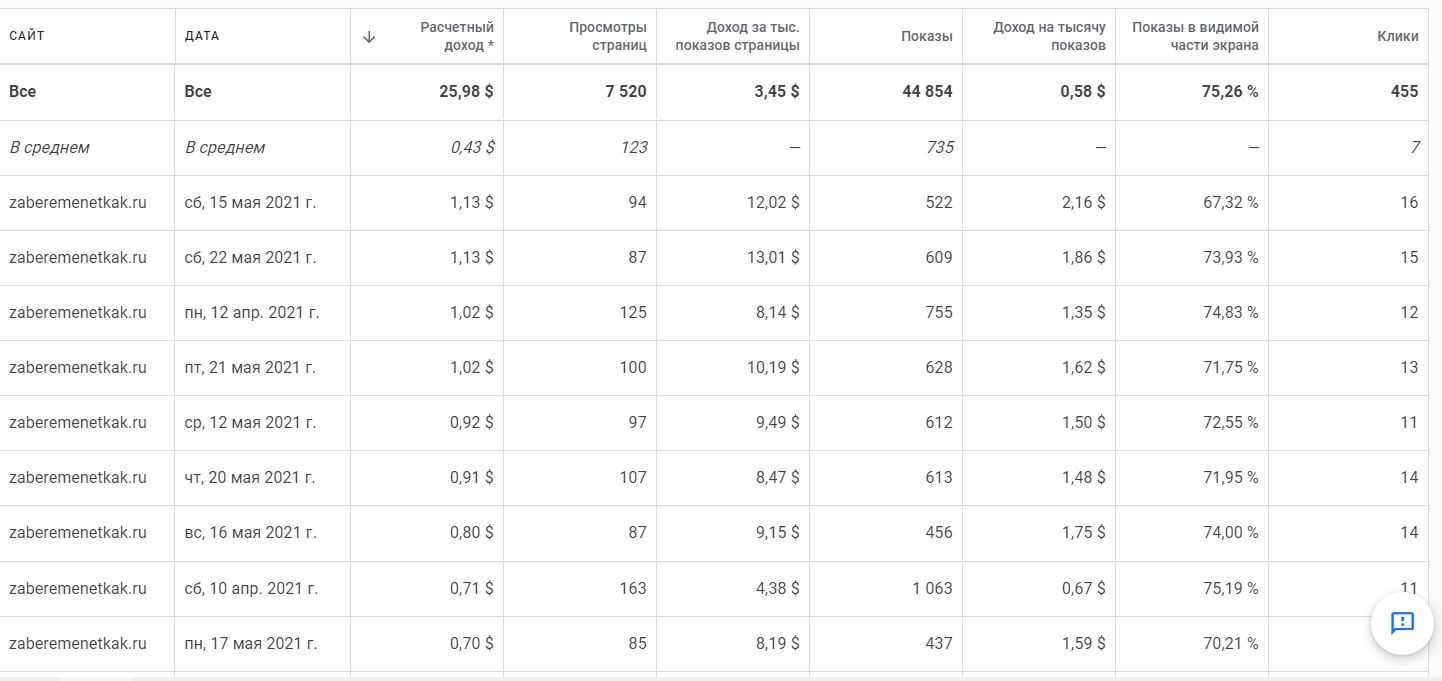Click the ДАТА column header

pos(202,36)
